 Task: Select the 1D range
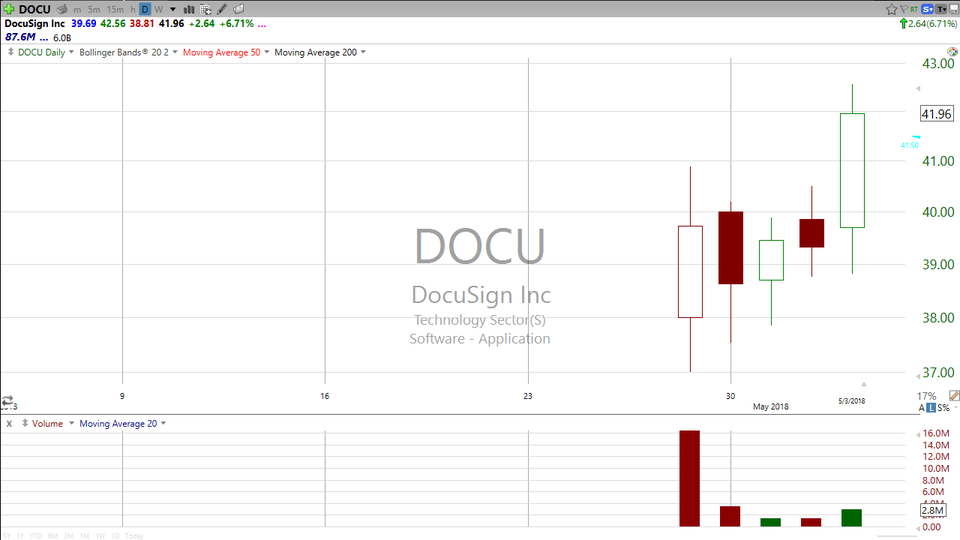[115, 536]
